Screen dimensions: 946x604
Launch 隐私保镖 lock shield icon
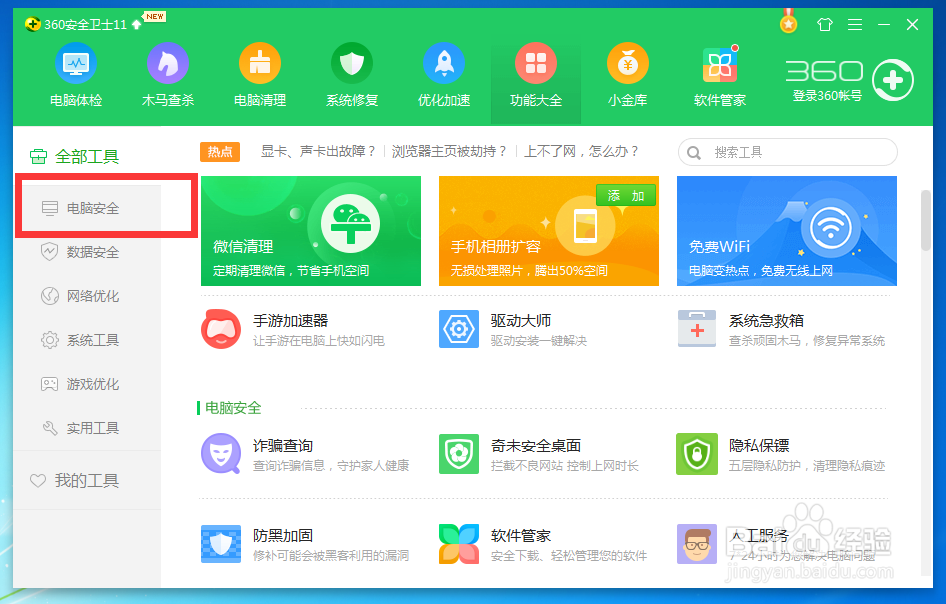[697, 454]
